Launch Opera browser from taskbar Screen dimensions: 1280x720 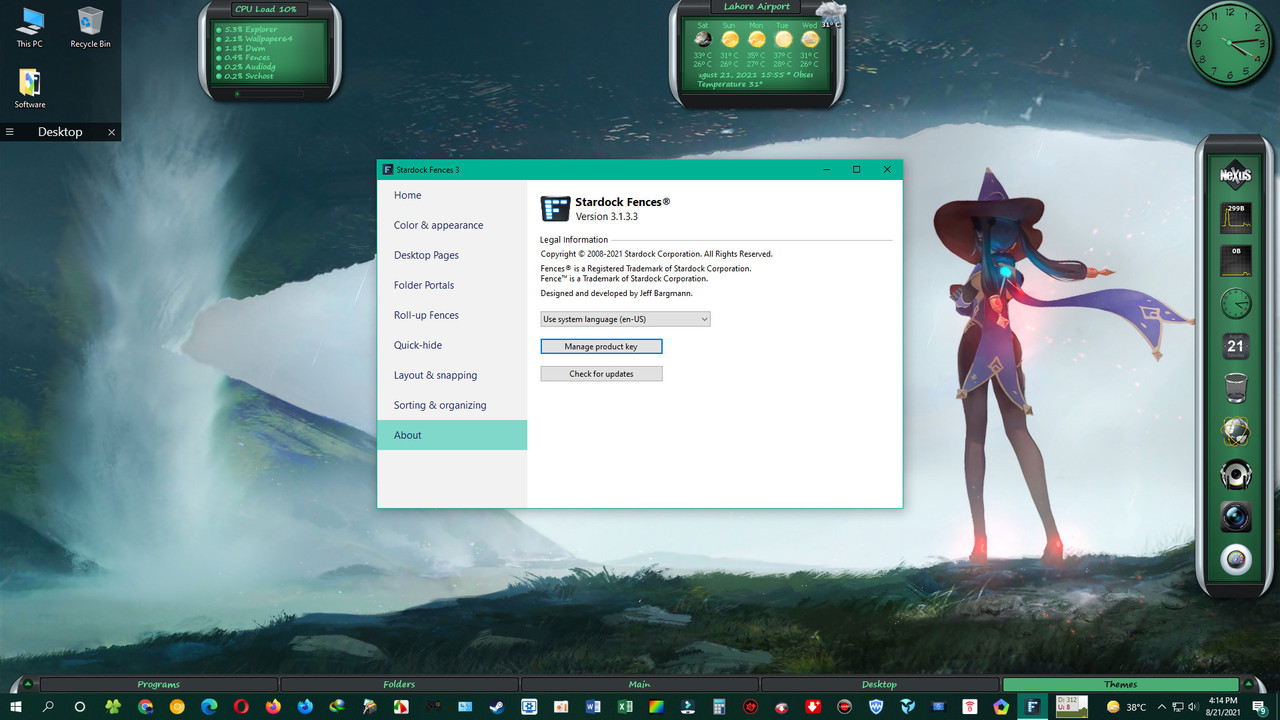241,707
